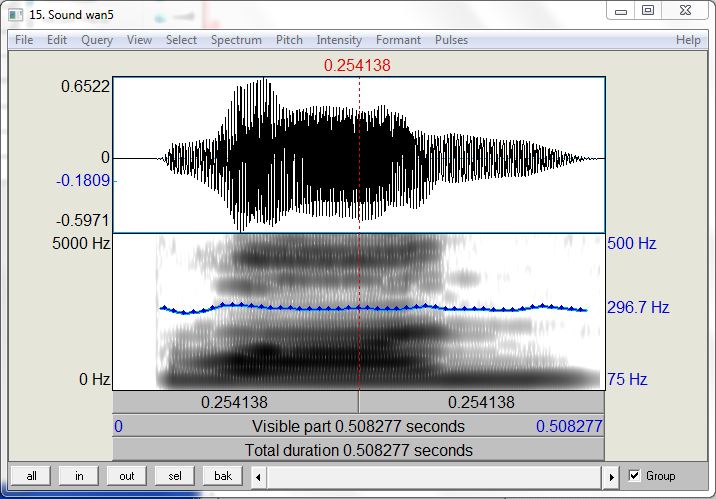Minimize the Sound wan5 window
Viewport: 716px width, 499px height.
click(x=621, y=11)
